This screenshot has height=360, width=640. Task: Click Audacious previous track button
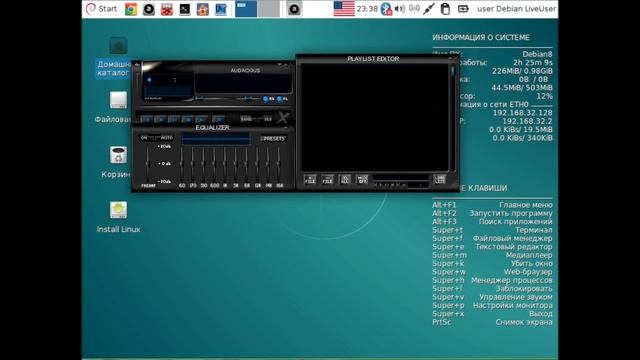coord(147,120)
